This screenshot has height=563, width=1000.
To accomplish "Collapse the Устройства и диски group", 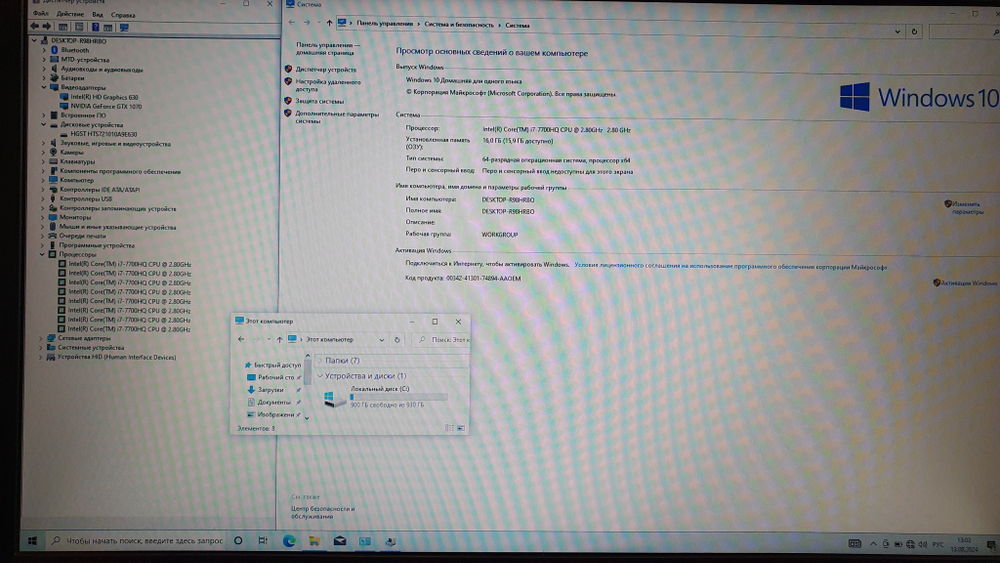I will [x=320, y=376].
